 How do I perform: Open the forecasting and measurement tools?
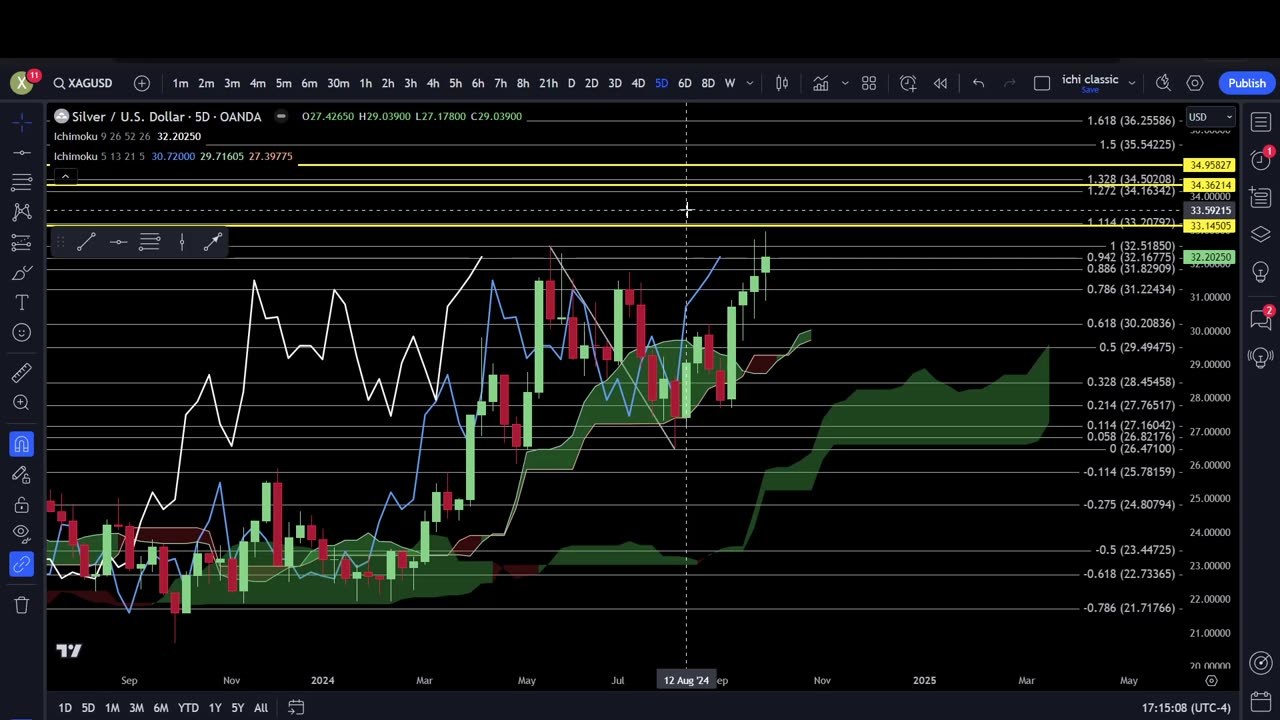tap(21, 242)
